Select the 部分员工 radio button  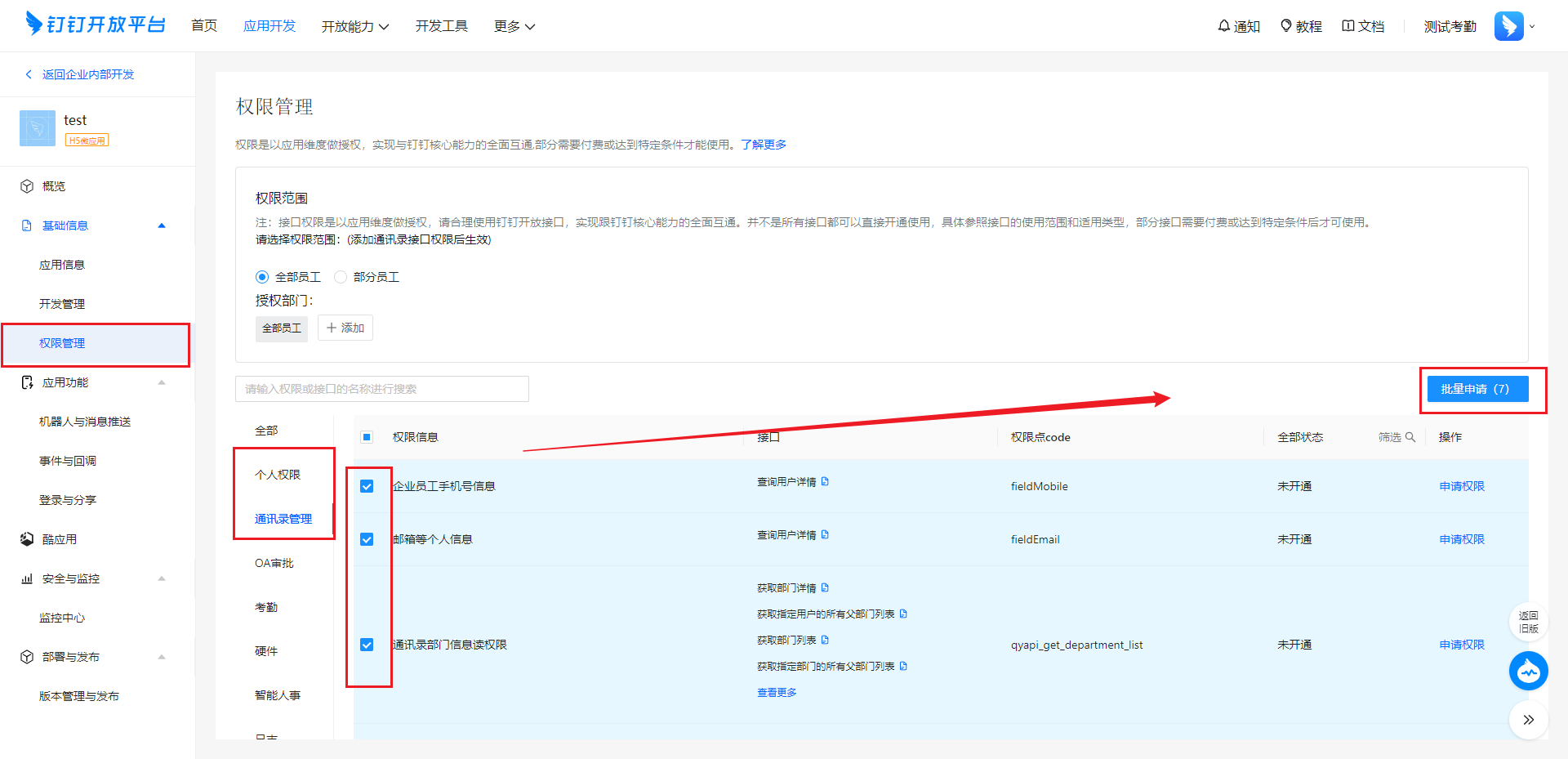(x=341, y=277)
